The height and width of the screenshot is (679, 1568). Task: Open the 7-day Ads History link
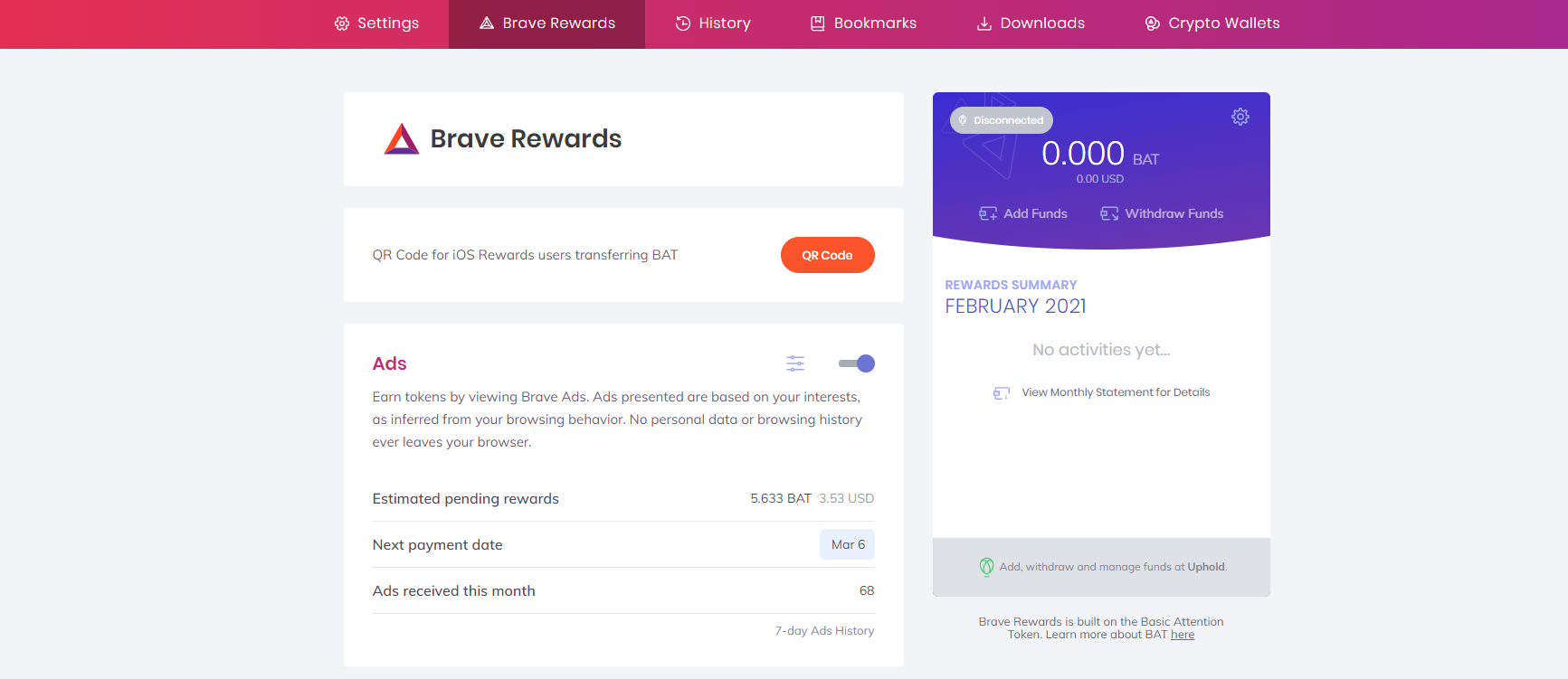pyautogui.click(x=824, y=630)
